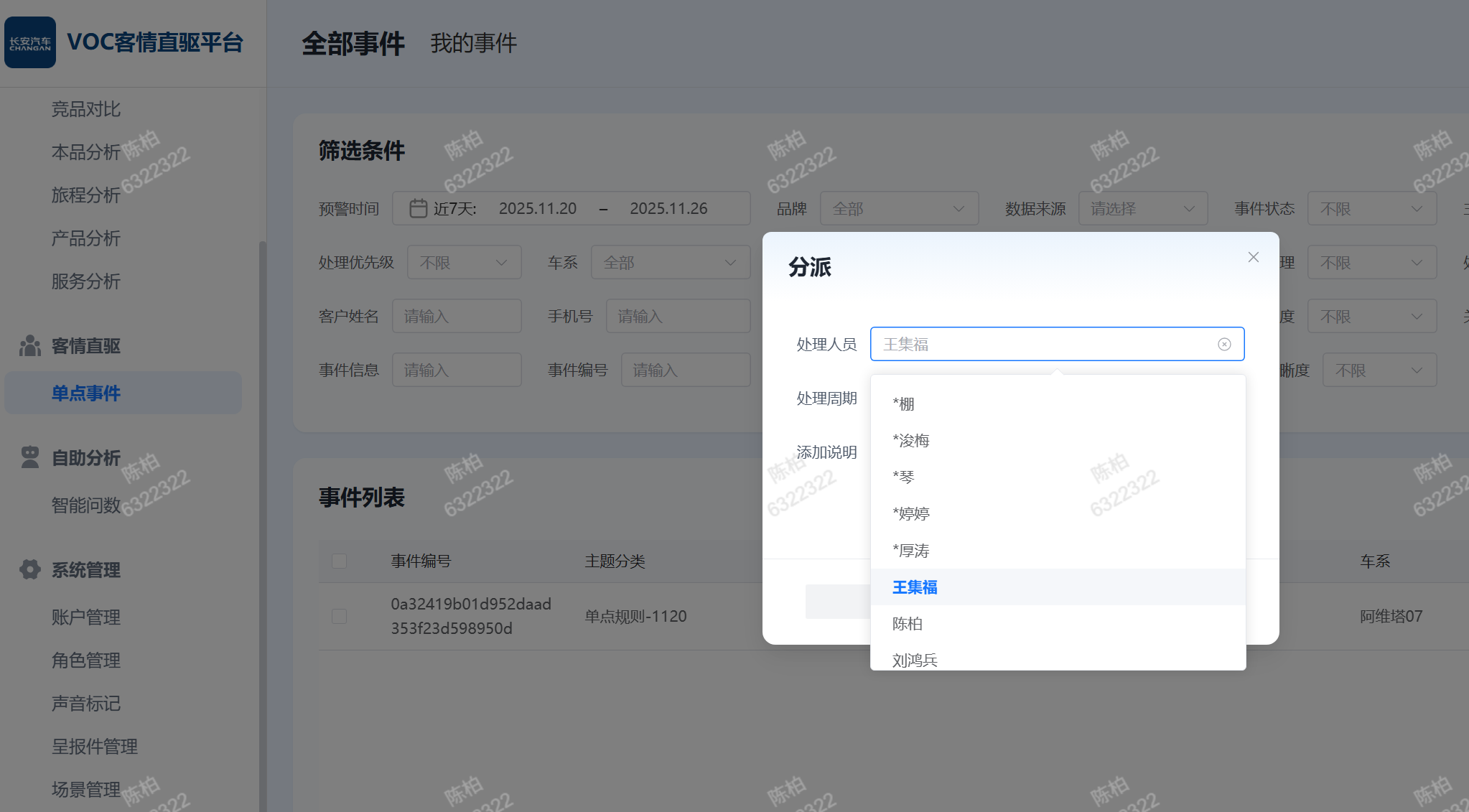1469x812 pixels.
Task: Choose 陈柏 from the handler list
Action: click(907, 624)
